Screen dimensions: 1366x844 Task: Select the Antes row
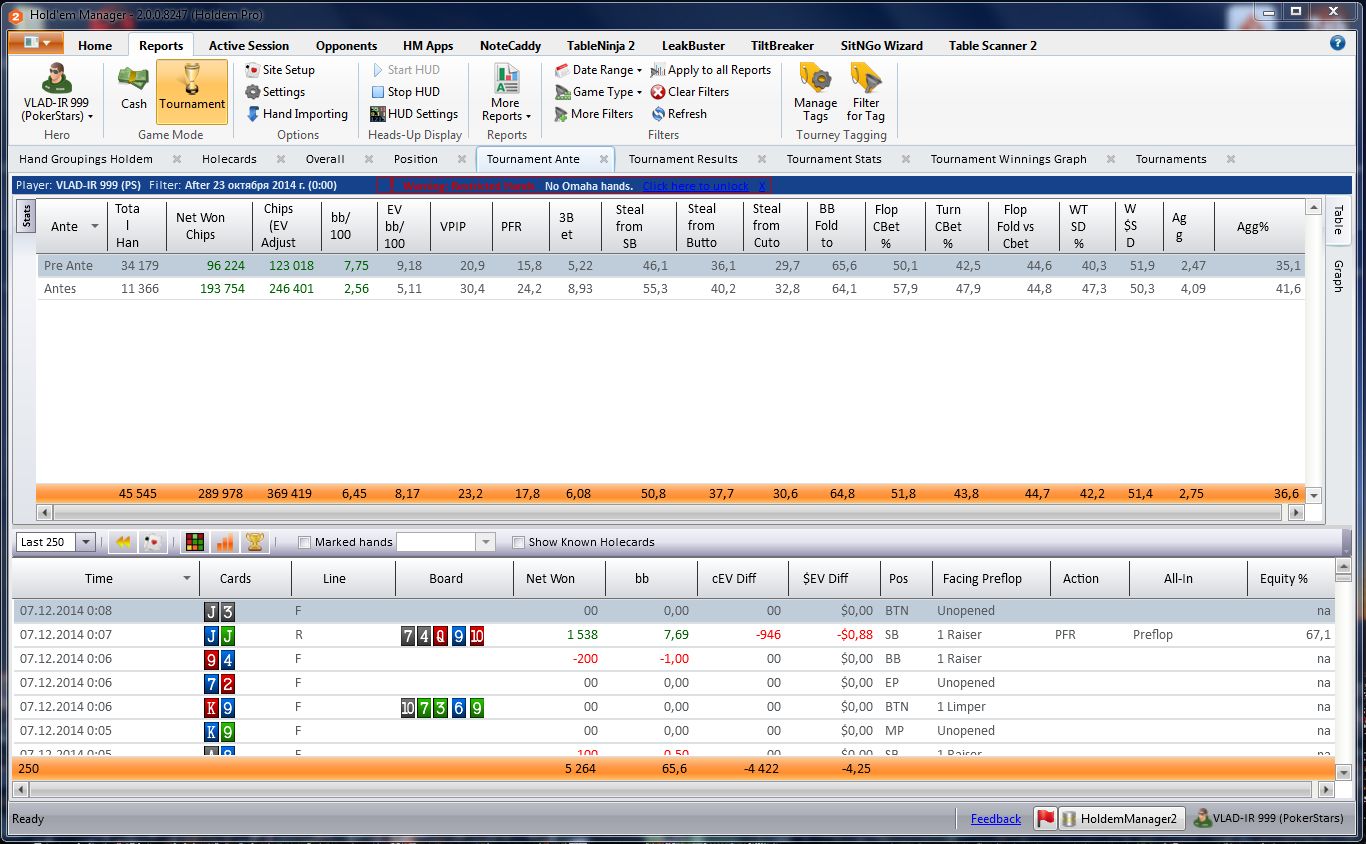[670, 289]
